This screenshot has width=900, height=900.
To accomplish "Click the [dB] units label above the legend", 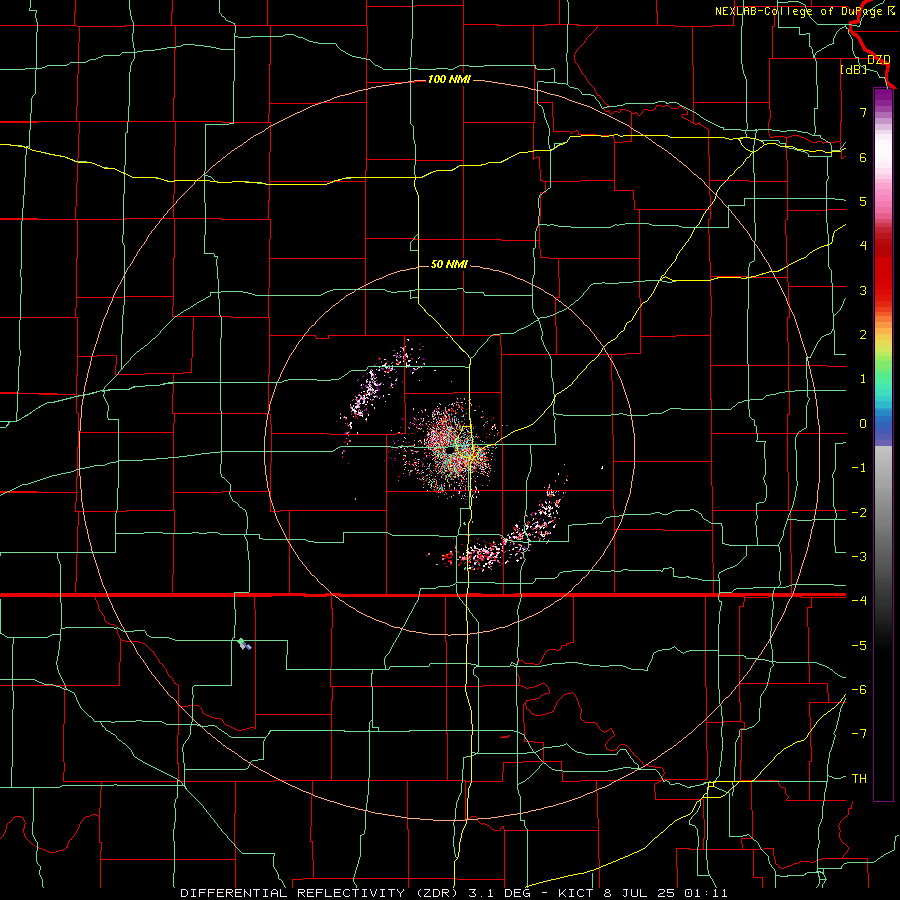I will pos(854,69).
